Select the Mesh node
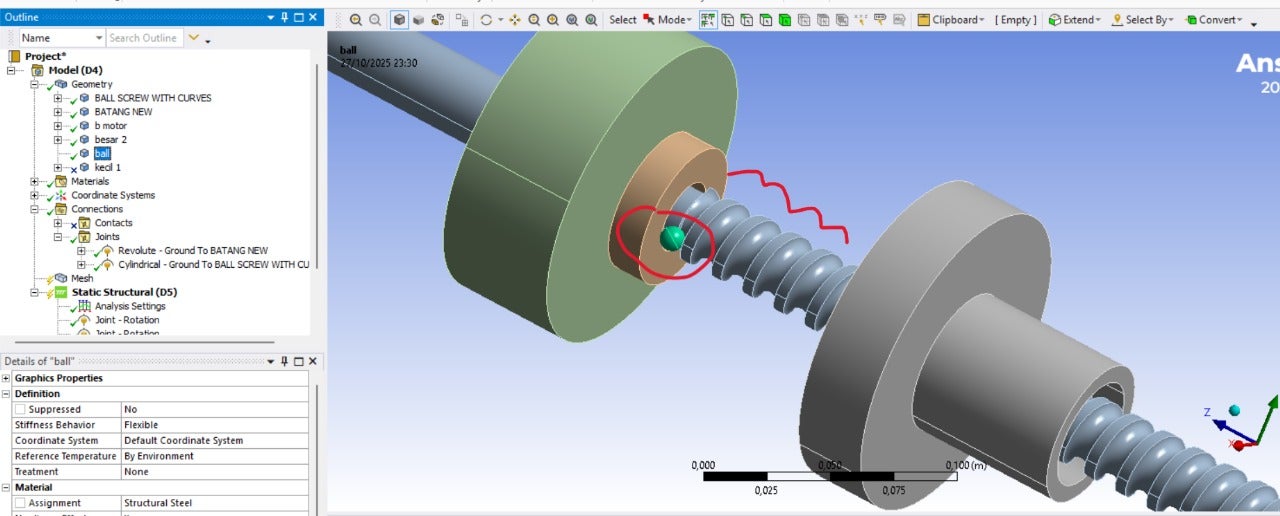 (x=81, y=278)
